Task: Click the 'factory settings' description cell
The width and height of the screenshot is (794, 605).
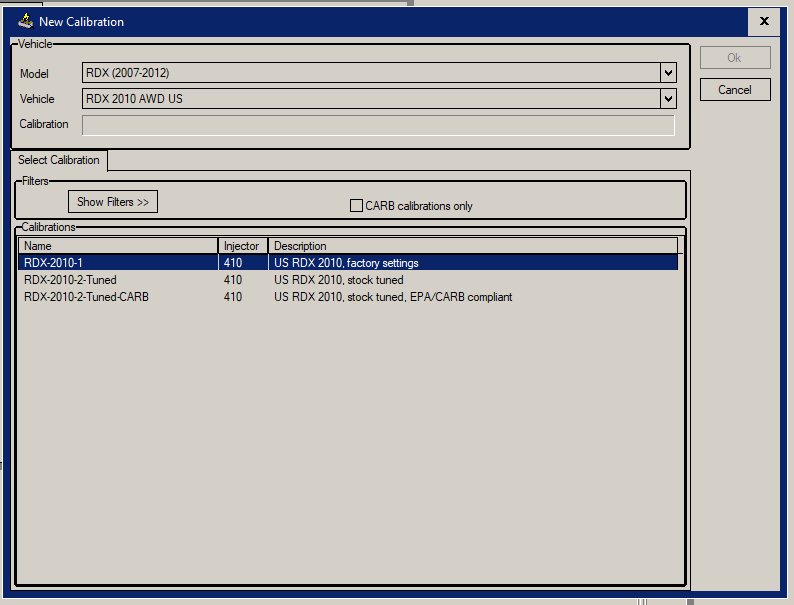Action: click(346, 263)
